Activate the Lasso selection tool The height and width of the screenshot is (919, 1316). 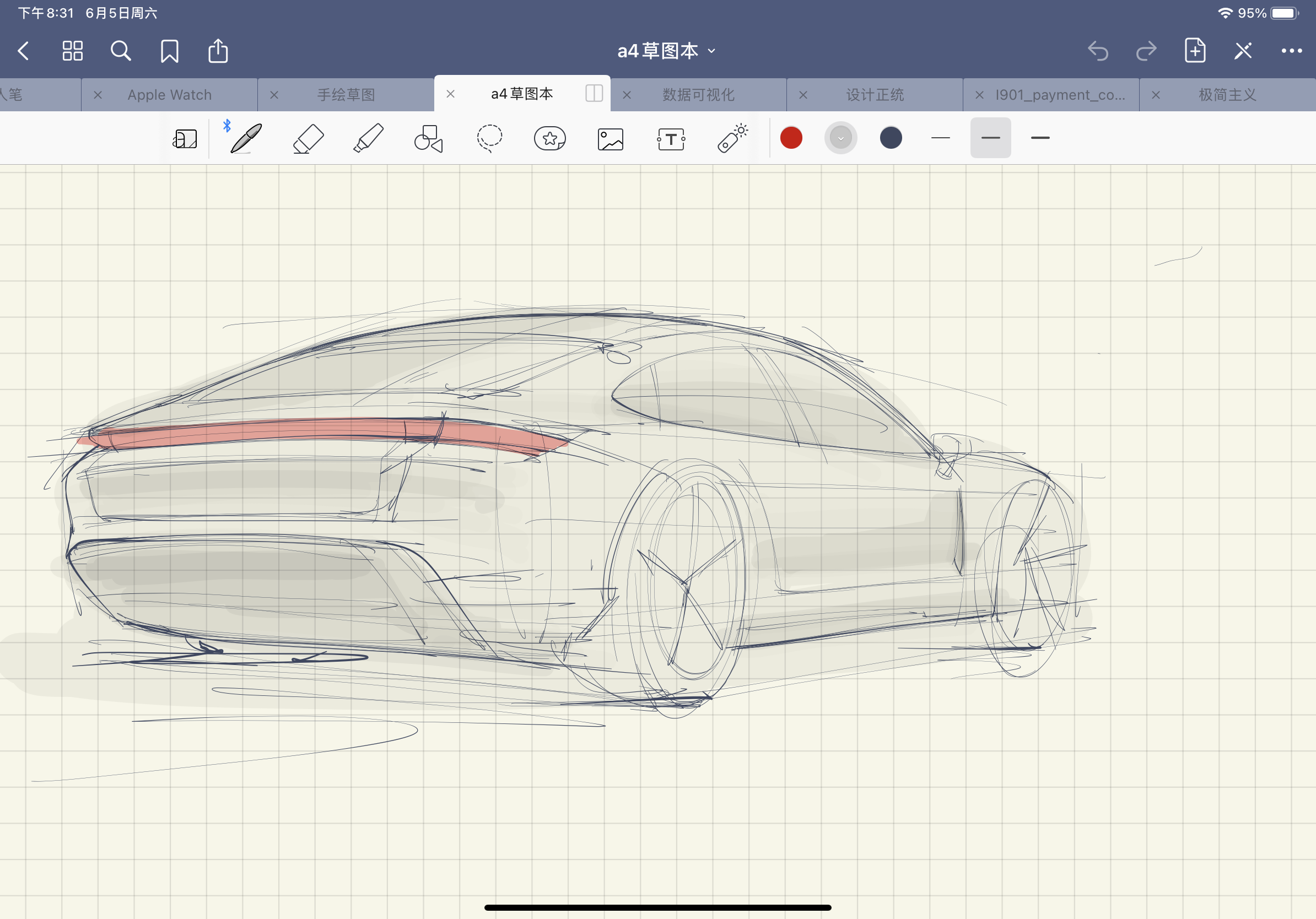point(489,138)
